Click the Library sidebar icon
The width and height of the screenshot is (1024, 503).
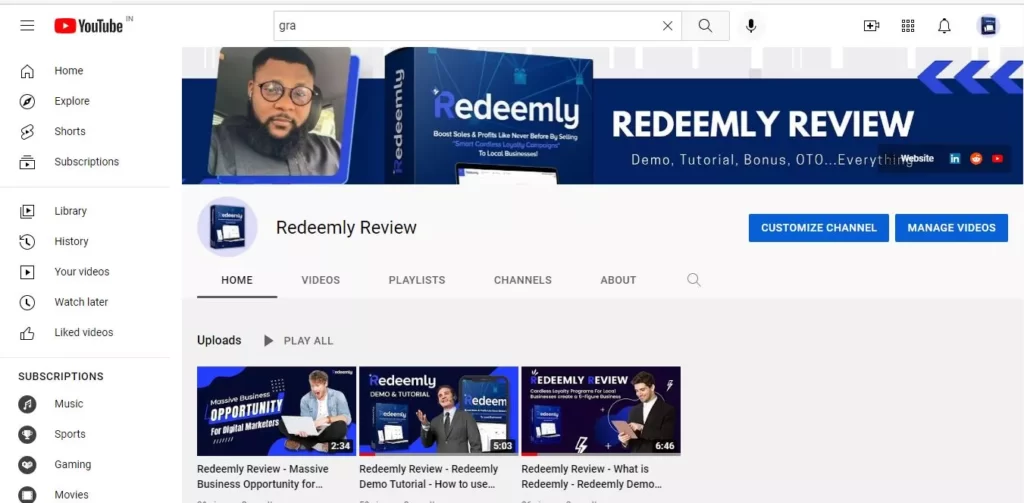pyautogui.click(x=27, y=211)
